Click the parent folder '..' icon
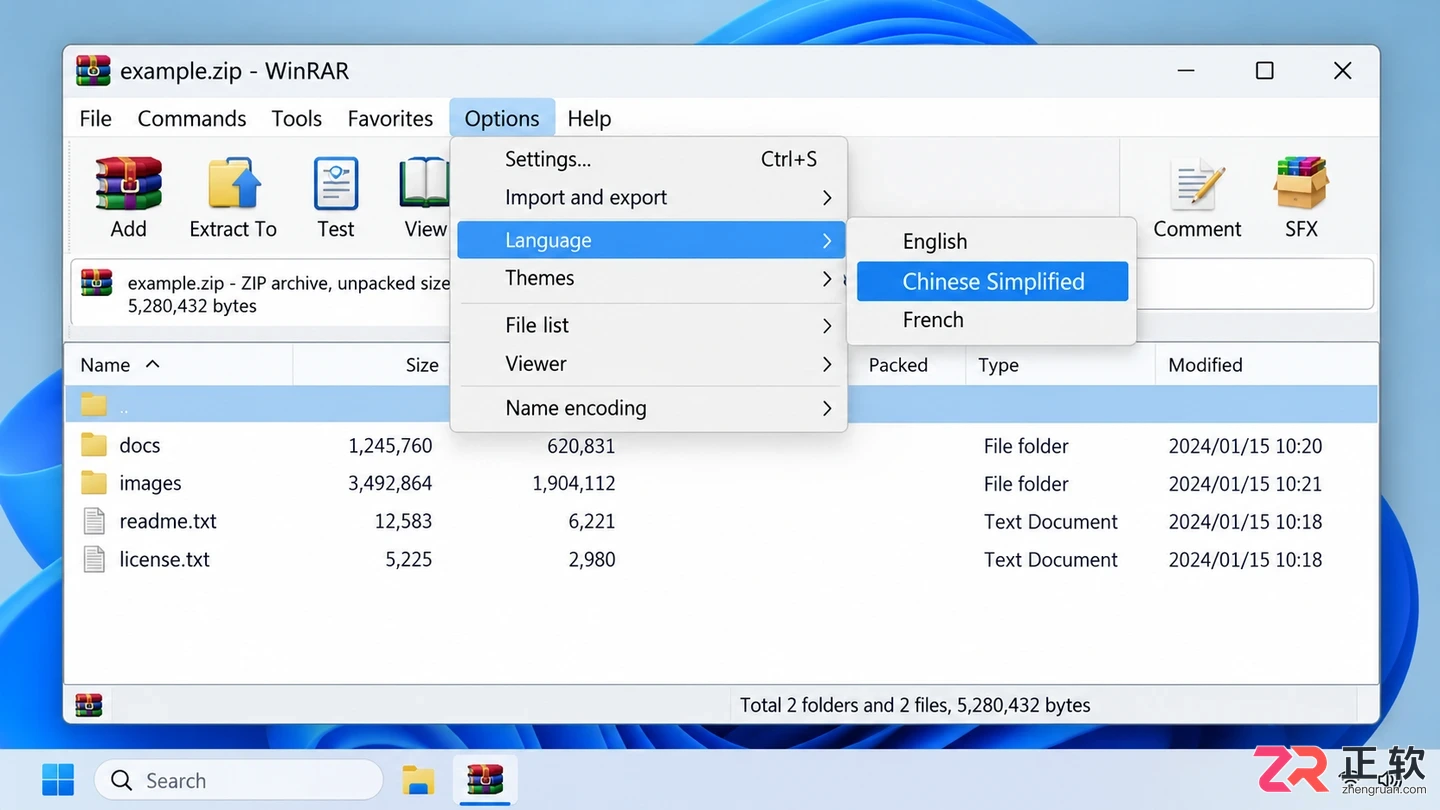This screenshot has height=810, width=1440. pyautogui.click(x=94, y=405)
